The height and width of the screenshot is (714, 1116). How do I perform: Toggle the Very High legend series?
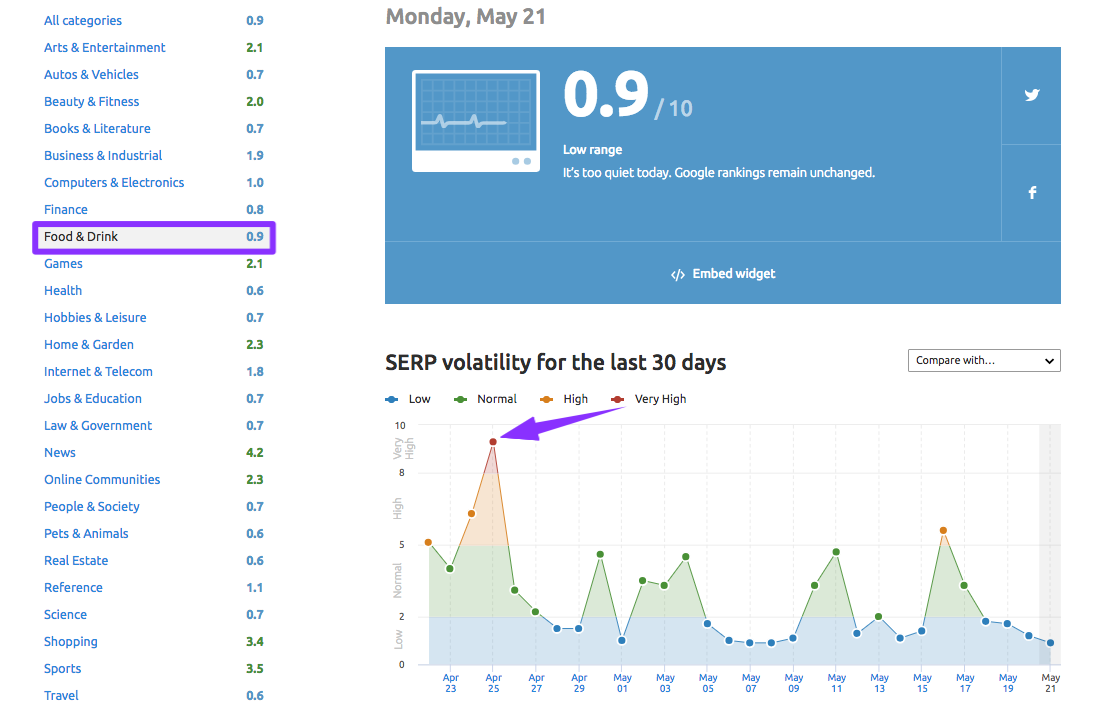tap(649, 399)
